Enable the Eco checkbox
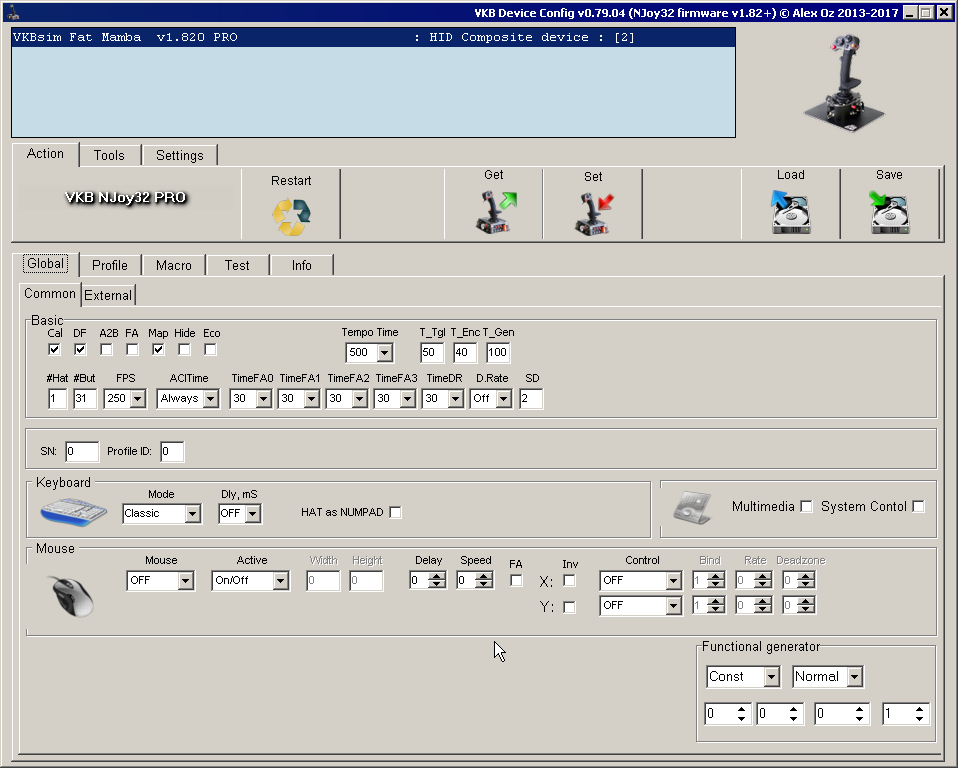958x768 pixels. point(210,349)
